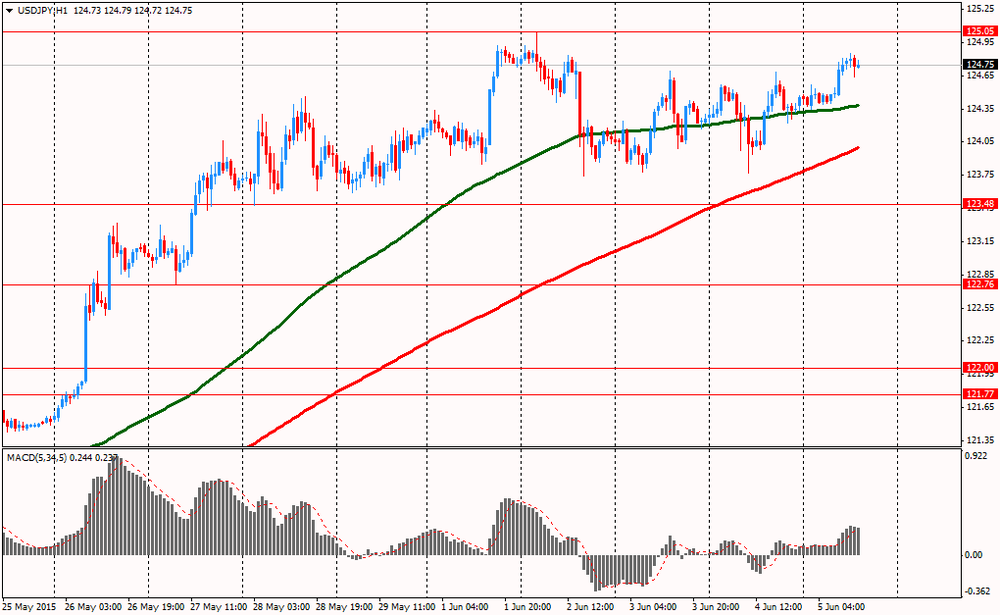This screenshot has height=615, width=1000.
Task: Click the 122.76 red level label
Action: tap(980, 285)
